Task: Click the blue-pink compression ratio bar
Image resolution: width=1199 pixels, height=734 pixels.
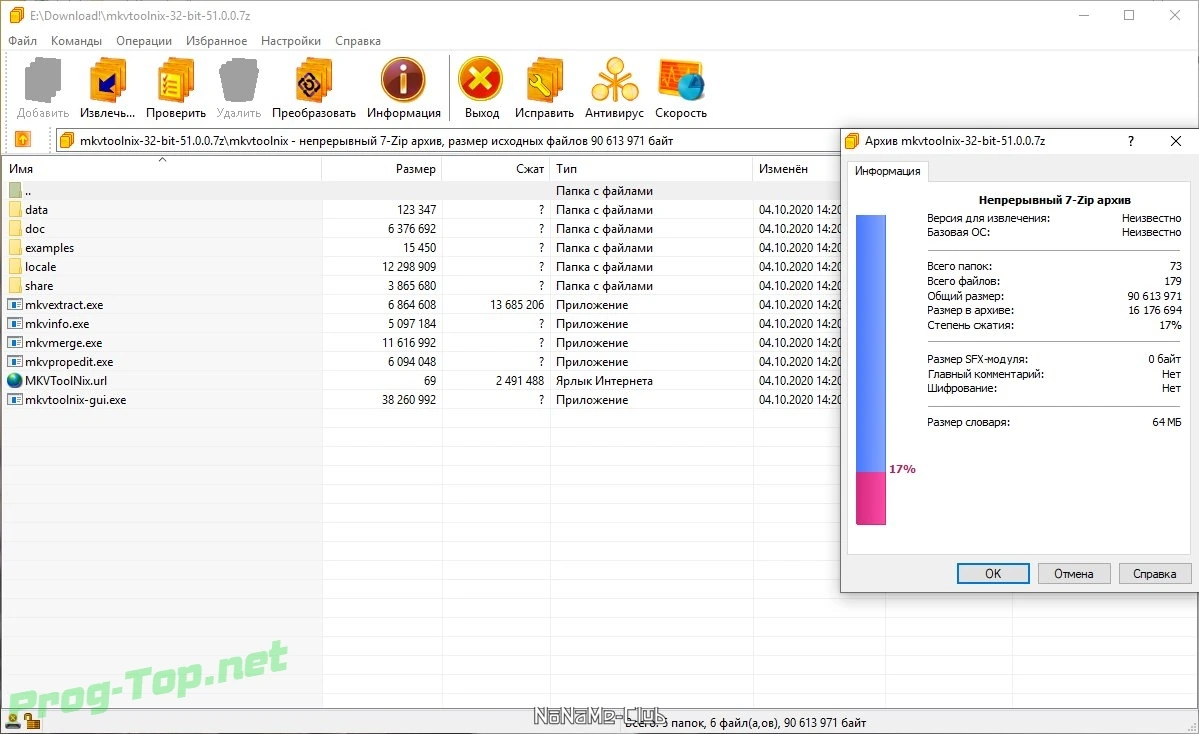Action: [x=871, y=370]
